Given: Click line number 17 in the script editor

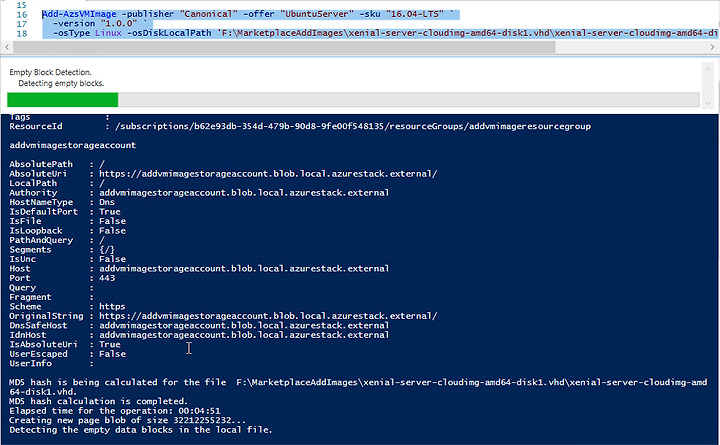Looking at the screenshot, I should point(22,24).
